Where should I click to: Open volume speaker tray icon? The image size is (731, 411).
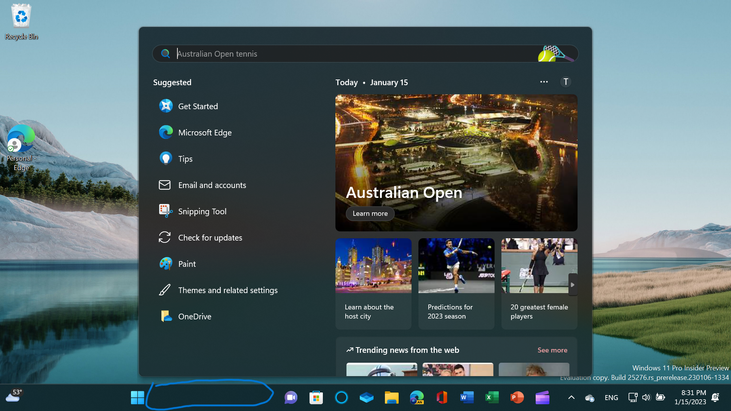(x=646, y=397)
